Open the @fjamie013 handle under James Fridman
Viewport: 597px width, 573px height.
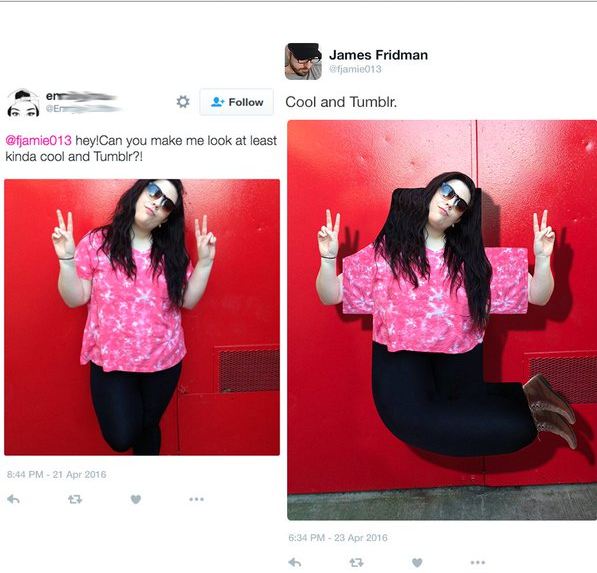point(355,69)
